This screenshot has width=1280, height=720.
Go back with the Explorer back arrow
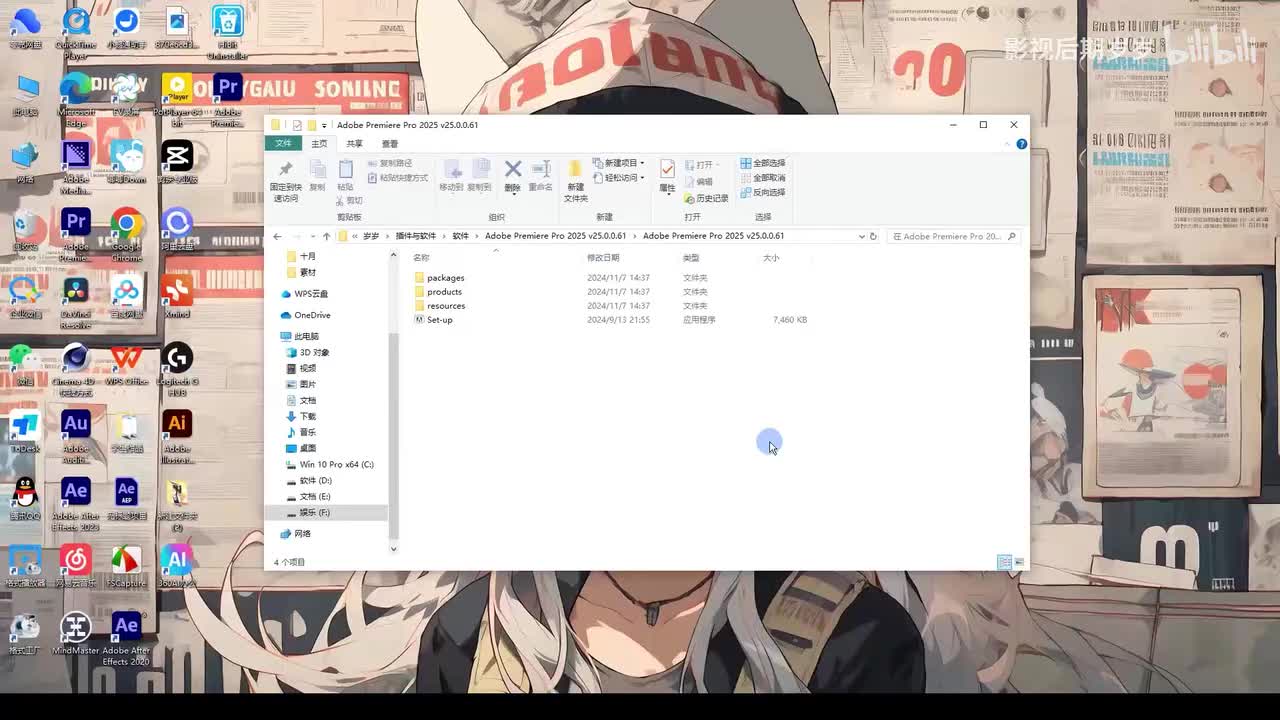[x=278, y=236]
